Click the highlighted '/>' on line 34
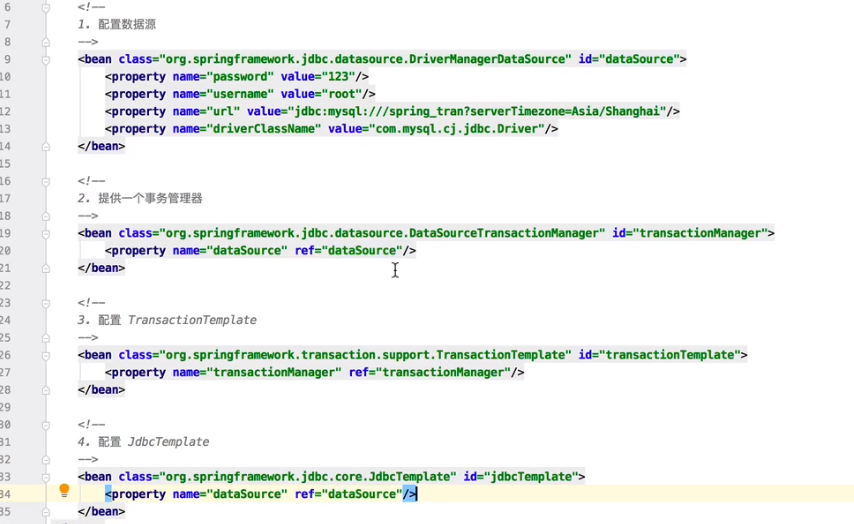 click(x=409, y=494)
